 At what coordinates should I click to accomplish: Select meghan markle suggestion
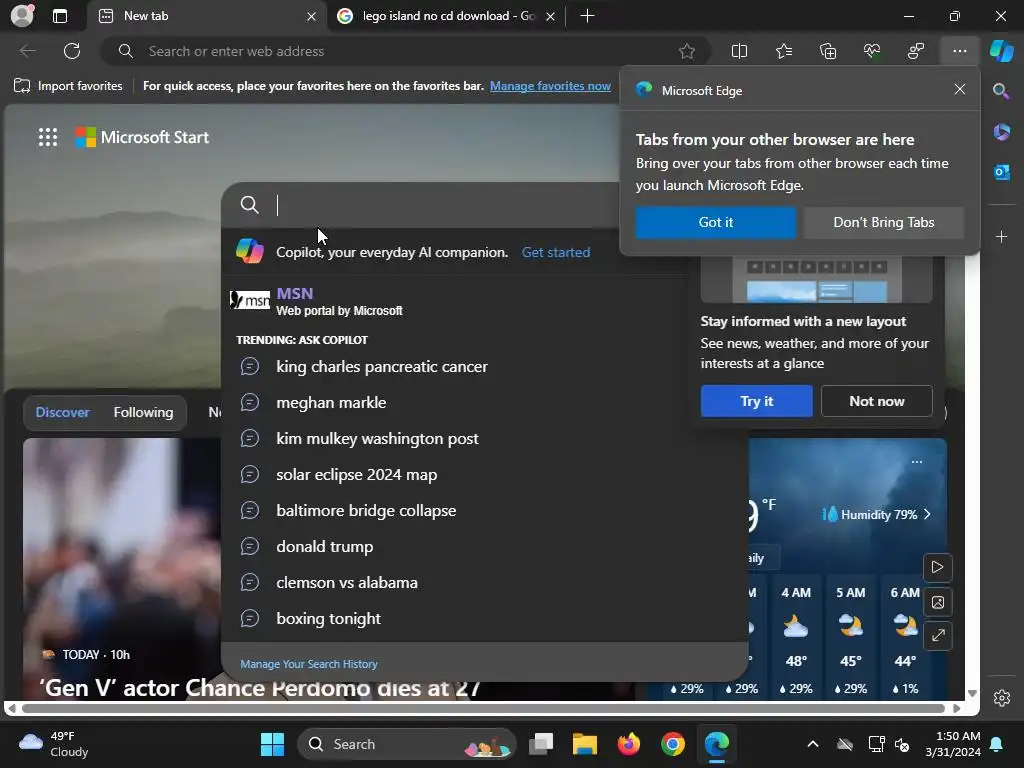click(485, 402)
